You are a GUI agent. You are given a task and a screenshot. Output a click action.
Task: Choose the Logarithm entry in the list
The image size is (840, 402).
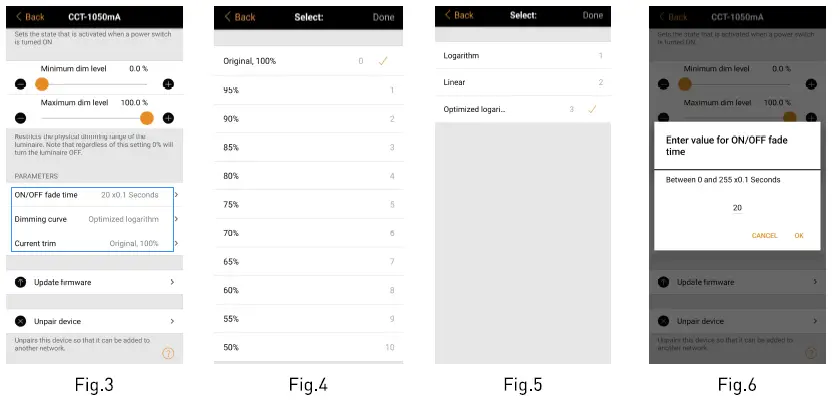coord(523,56)
